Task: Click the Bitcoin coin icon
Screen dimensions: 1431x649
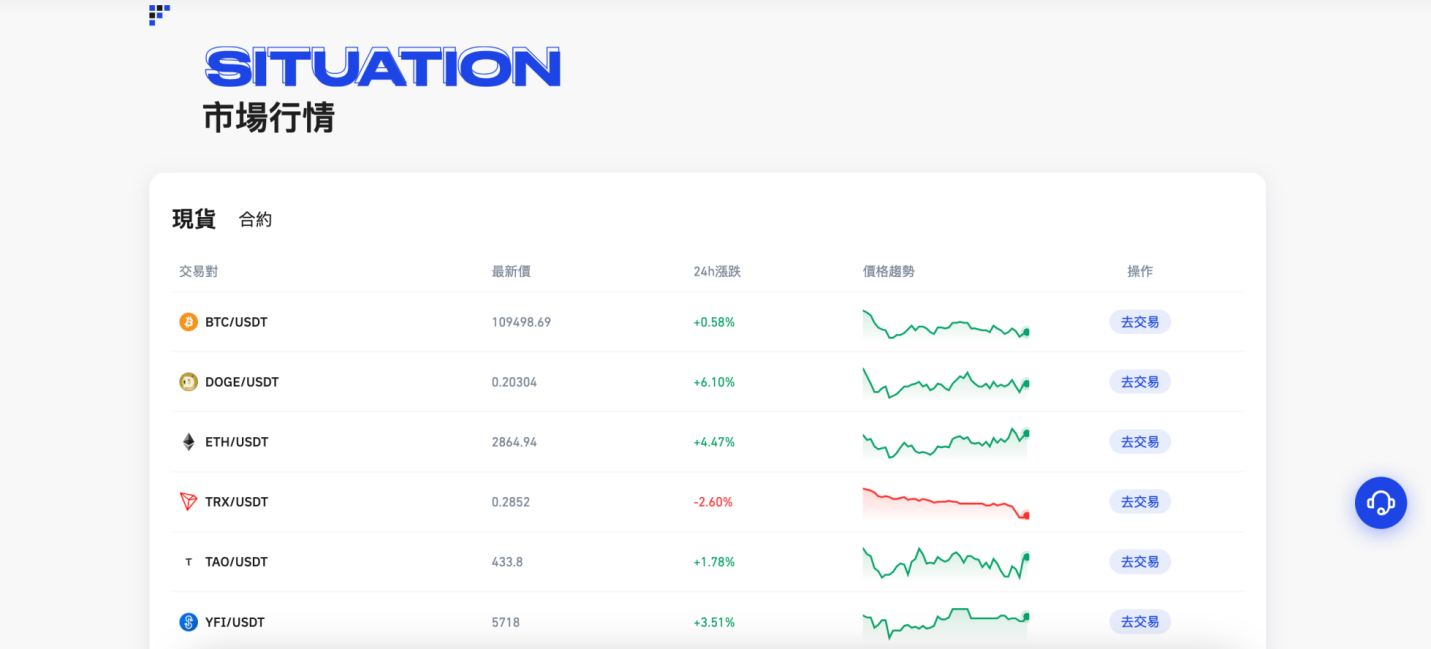Action: click(188, 322)
